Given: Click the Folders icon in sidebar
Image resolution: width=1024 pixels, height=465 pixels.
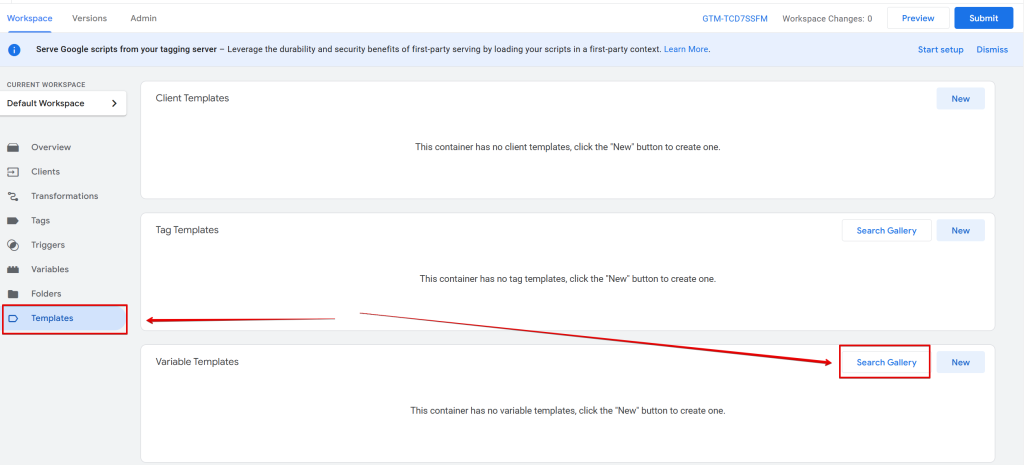Looking at the screenshot, I should [13, 294].
